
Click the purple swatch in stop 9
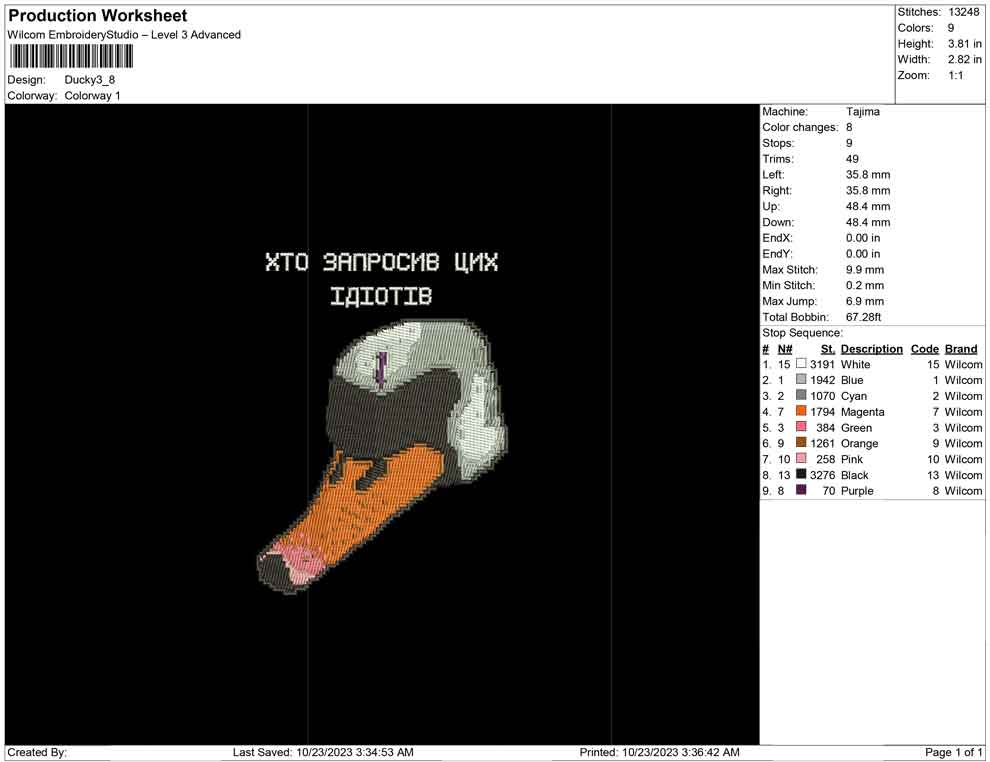[x=801, y=491]
